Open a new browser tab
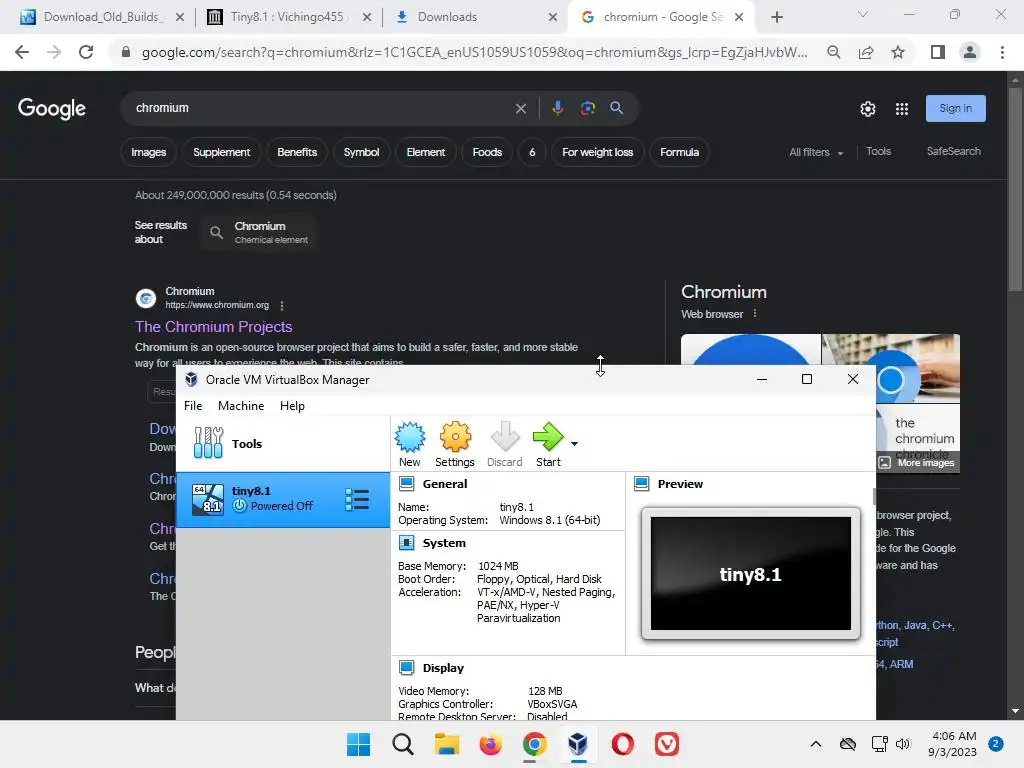 [776, 17]
